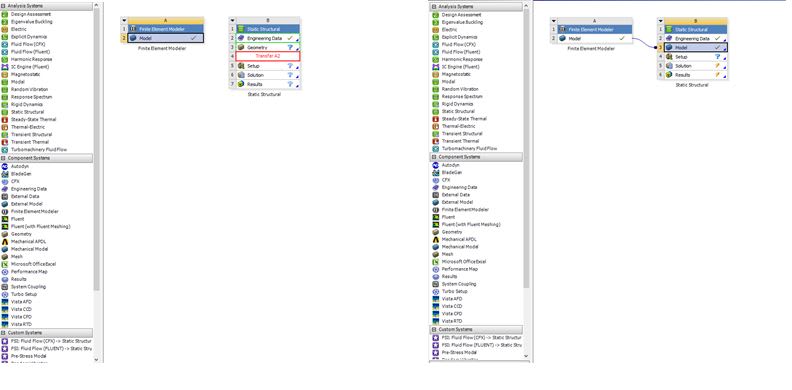Select Engineering Data cell in left system B
This screenshot has height=390, width=792.
pyautogui.click(x=268, y=38)
